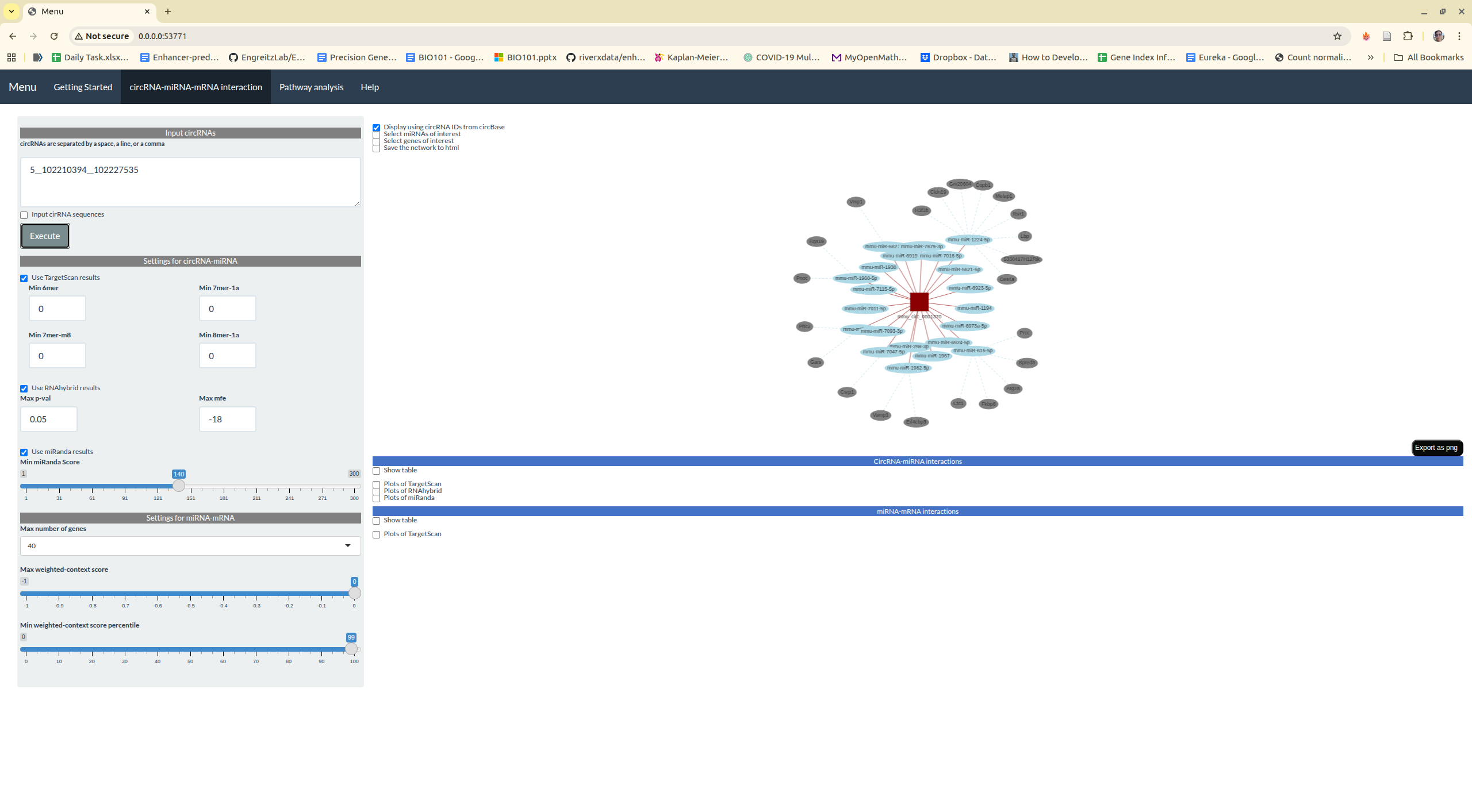Open EngreitzLab GitHub bookmark
Viewport: 1472px width, 812px height.
pos(267,57)
